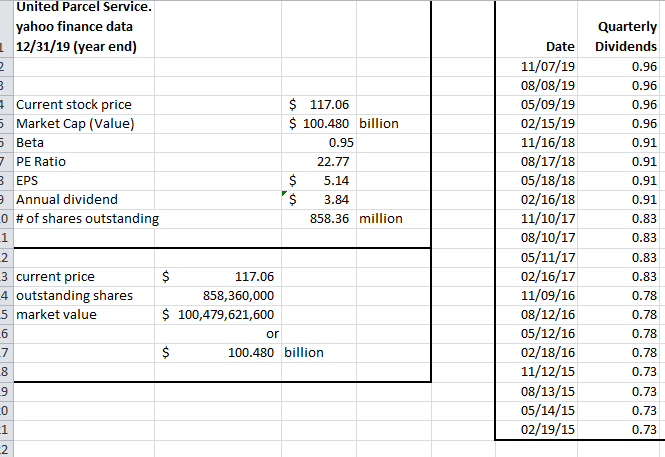Screen dimensions: 665x457
Task: Select the United Parcel Service title cell
Action: (x=84, y=27)
